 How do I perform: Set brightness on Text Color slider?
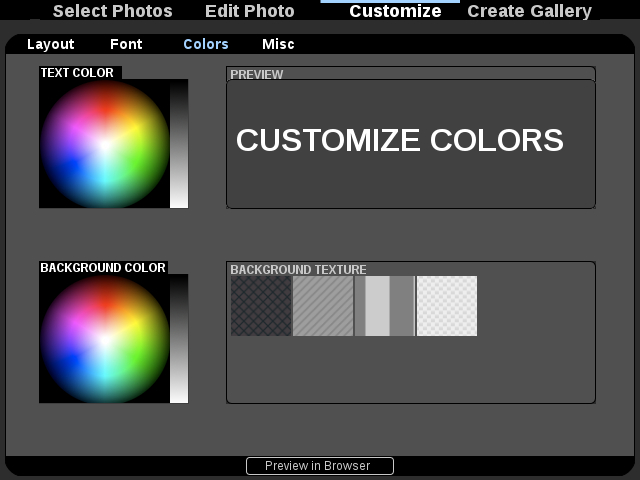(x=179, y=144)
